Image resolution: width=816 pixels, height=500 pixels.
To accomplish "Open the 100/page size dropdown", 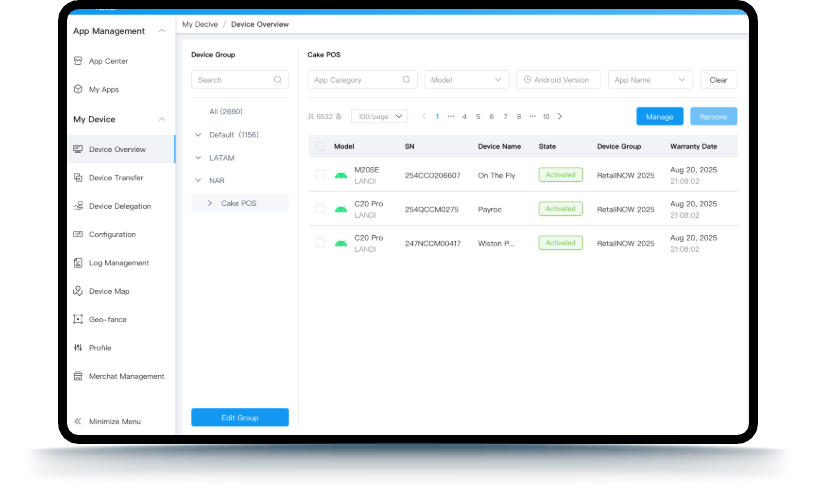I will [x=381, y=116].
